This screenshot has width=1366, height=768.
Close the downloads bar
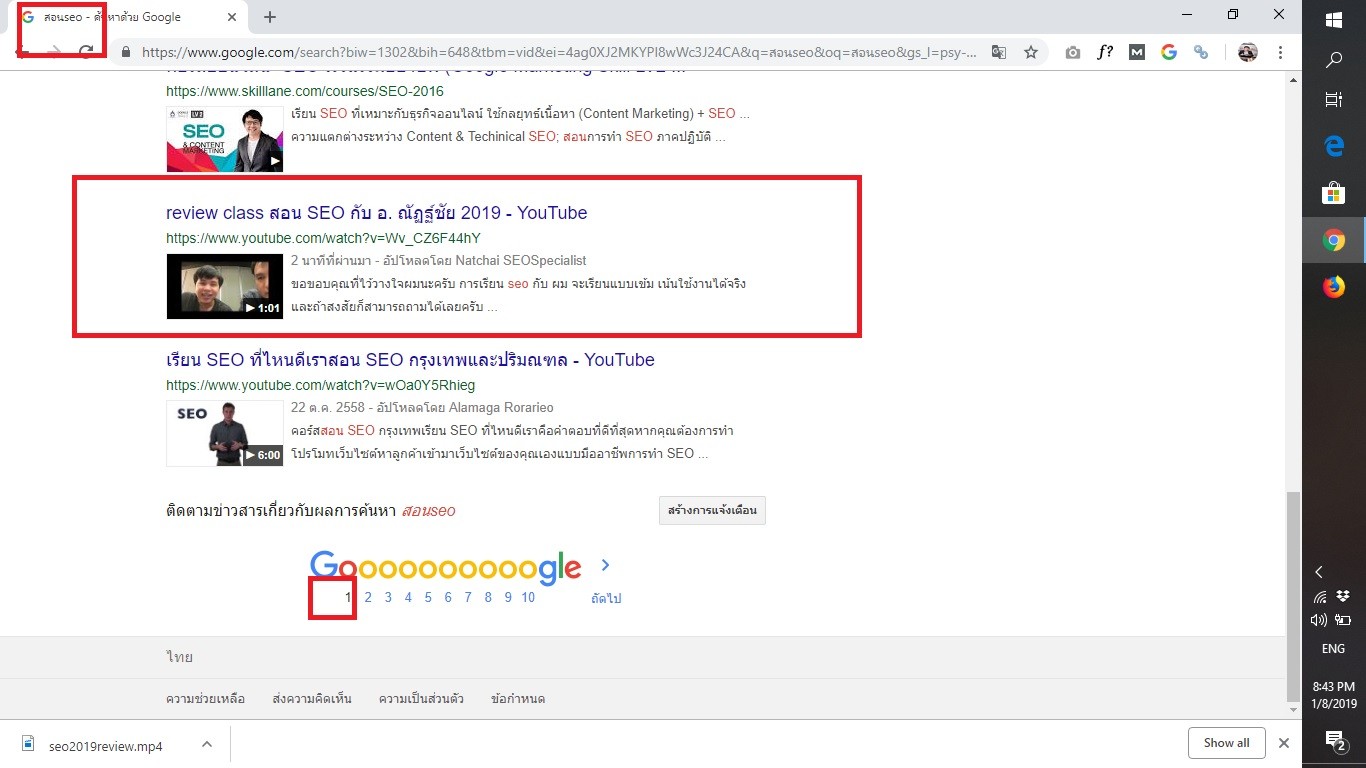(x=1284, y=743)
